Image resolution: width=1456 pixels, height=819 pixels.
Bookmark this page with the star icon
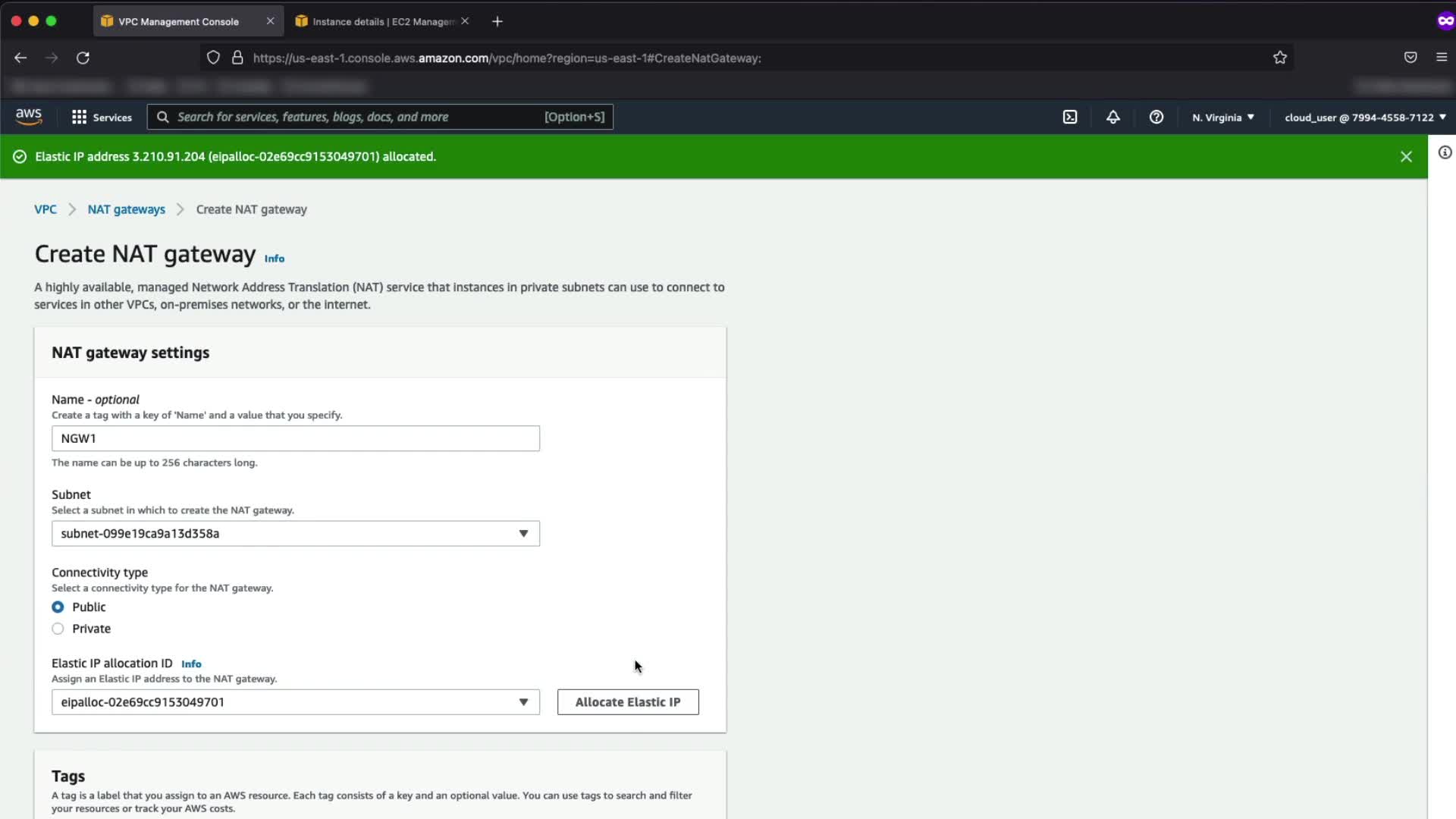tap(1280, 58)
